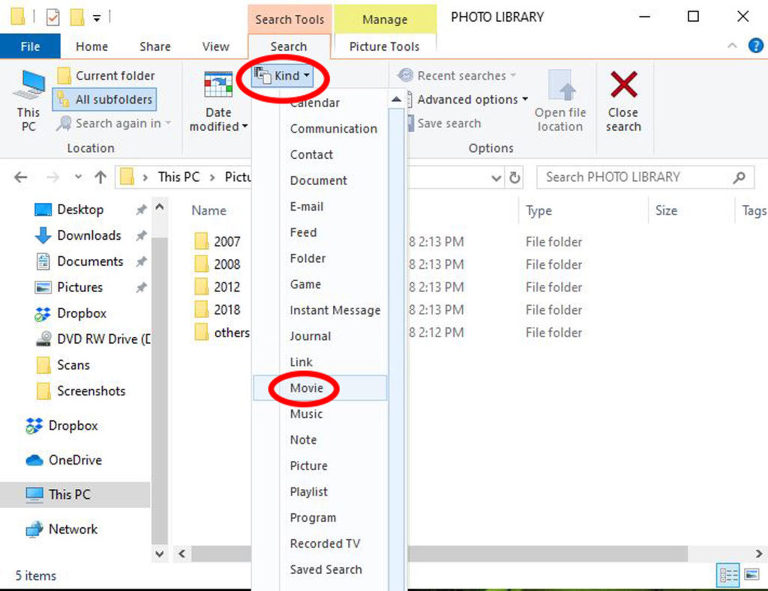Image resolution: width=768 pixels, height=591 pixels.
Task: Open the Kind filter dropdown
Action: pos(283,76)
